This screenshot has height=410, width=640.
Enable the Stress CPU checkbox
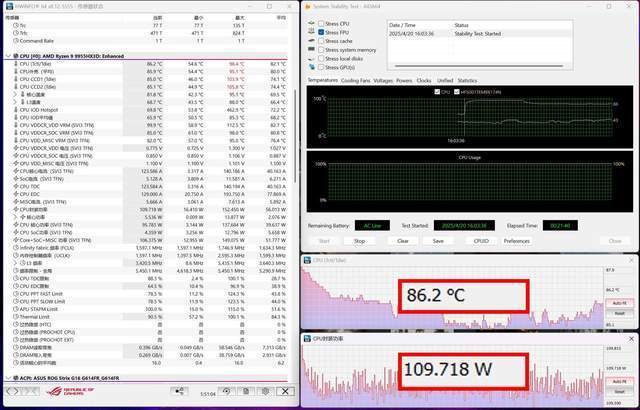click(320, 23)
